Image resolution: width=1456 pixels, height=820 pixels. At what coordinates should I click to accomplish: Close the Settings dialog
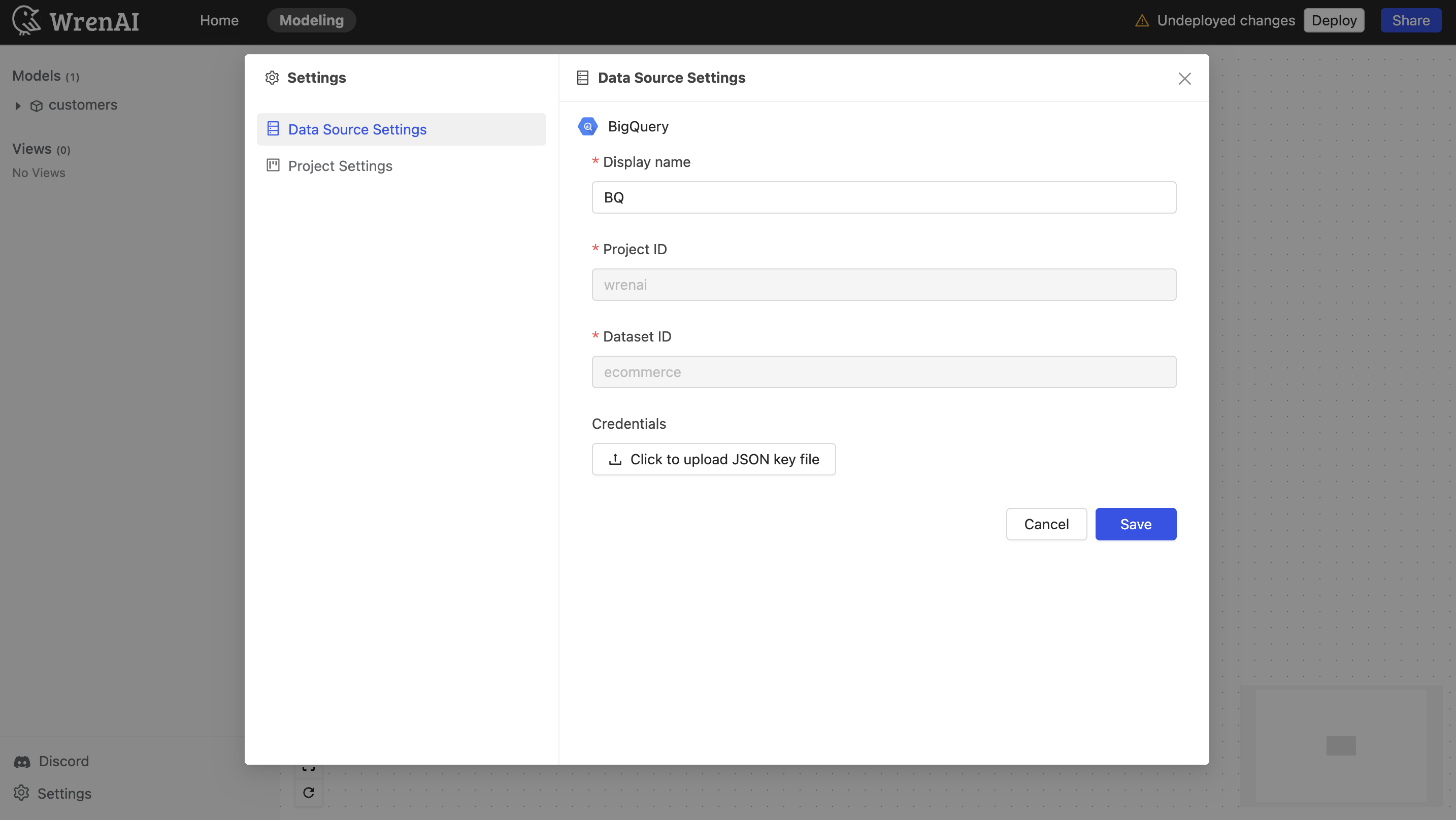tap(1185, 79)
